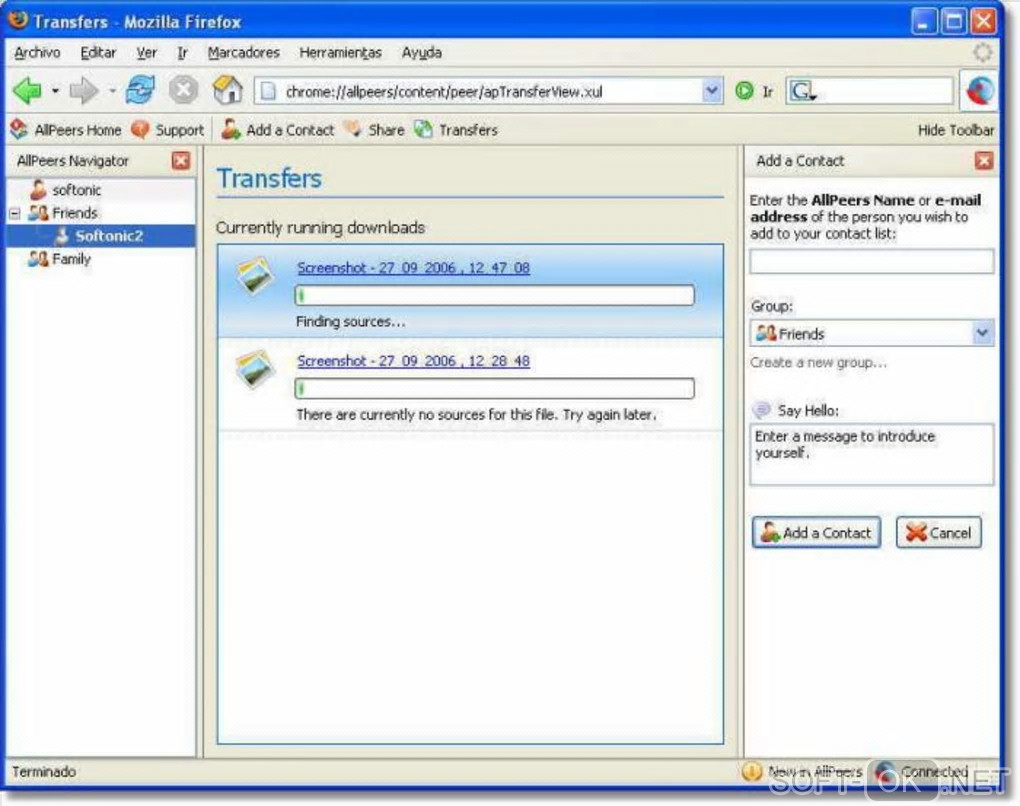Viewport: 1020px width, 806px height.
Task: Click the progress bar for Screenshot 12_28_48
Action: tap(494, 388)
